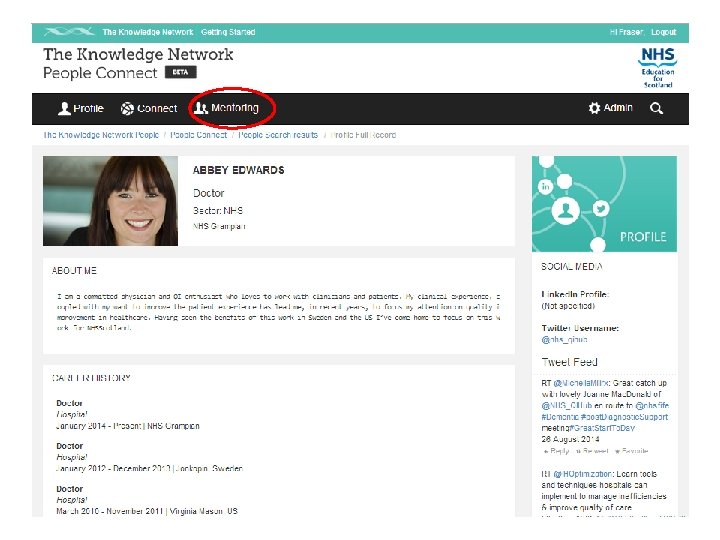The height and width of the screenshot is (540, 720).
Task: Click the PROFILE banner image
Action: click(604, 204)
